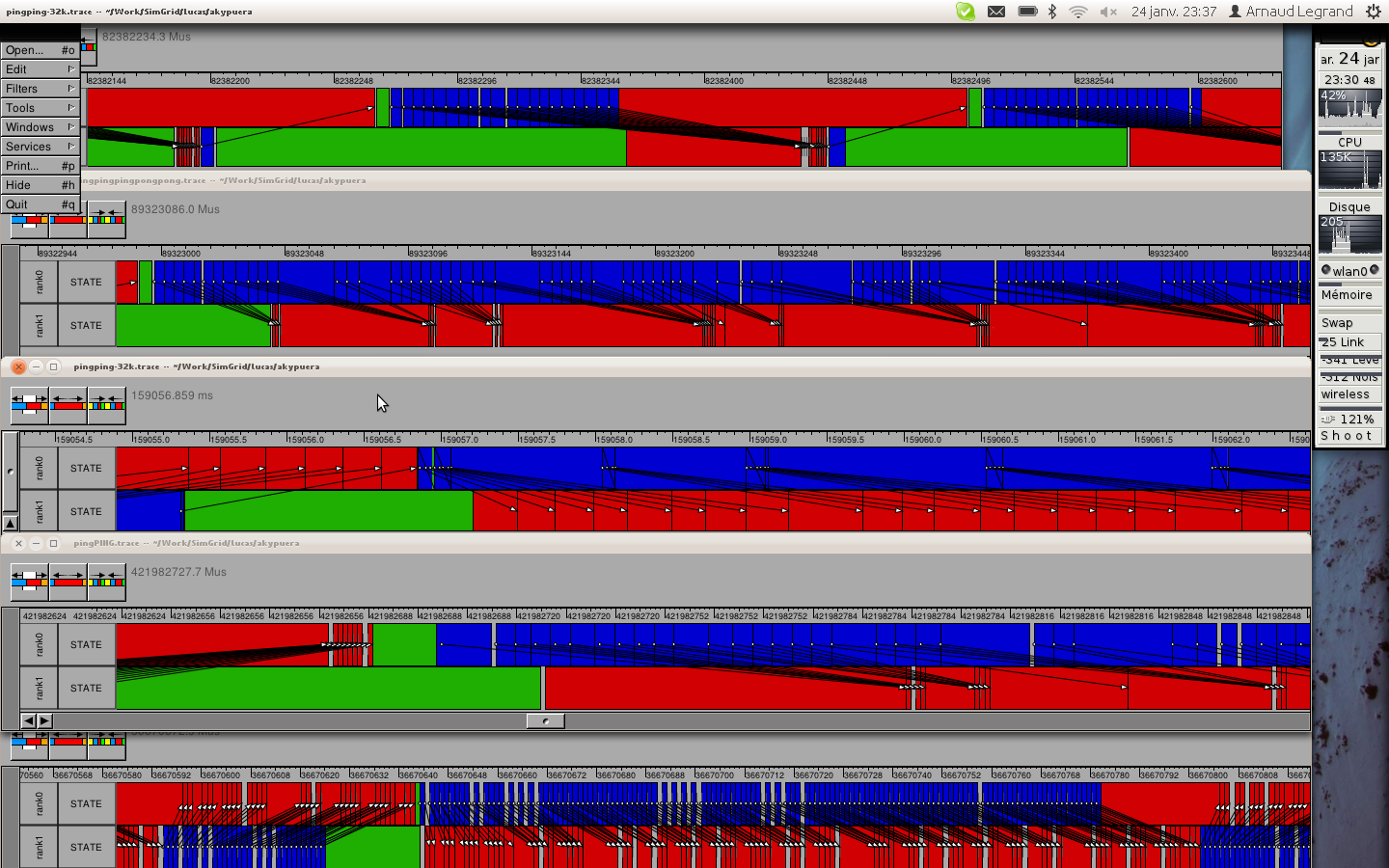Click the left scroll arrow in pingPING.trace
1389x868 pixels.
28,720
